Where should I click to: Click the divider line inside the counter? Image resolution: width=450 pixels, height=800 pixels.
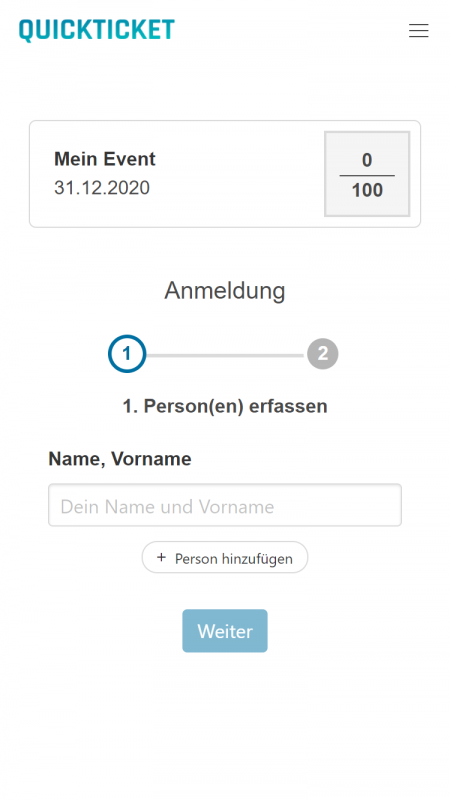(x=367, y=176)
